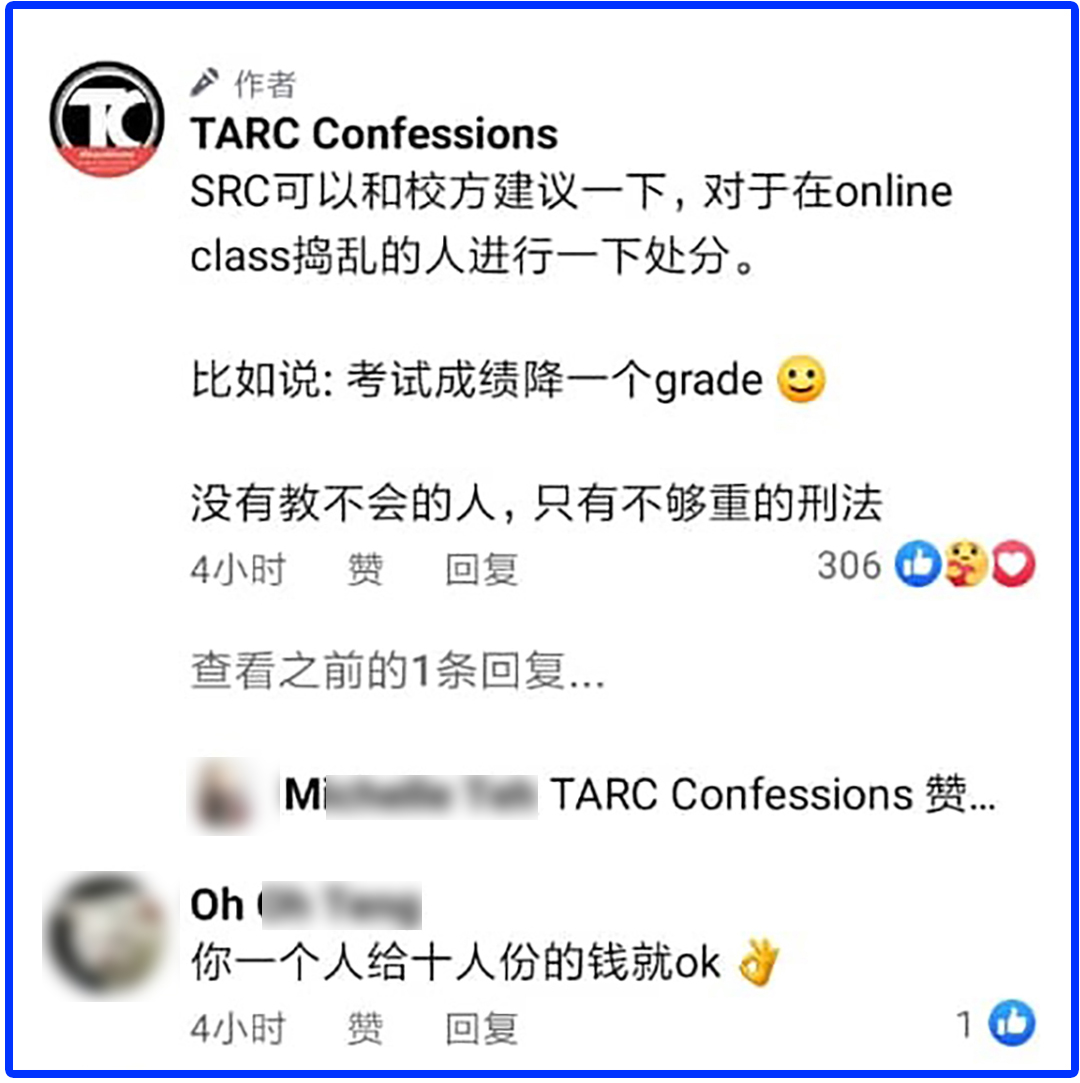Click the thumbs-up icon on Oh's comment

(x=1012, y=1022)
